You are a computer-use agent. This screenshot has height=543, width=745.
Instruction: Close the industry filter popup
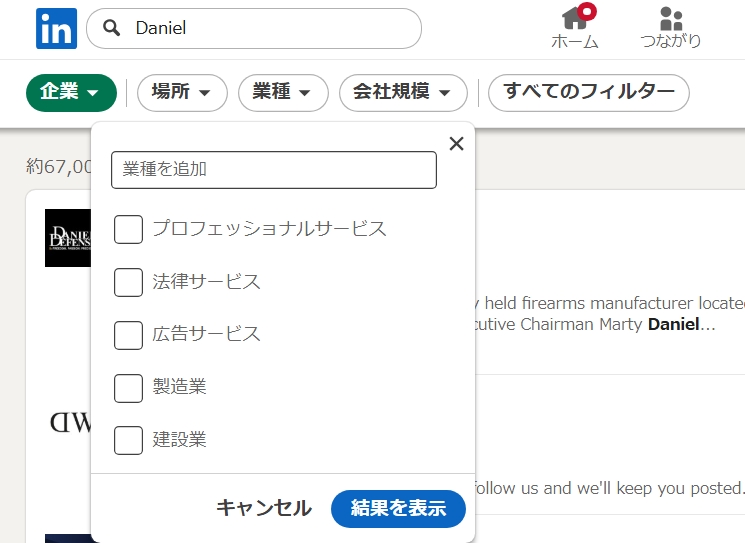[x=457, y=144]
